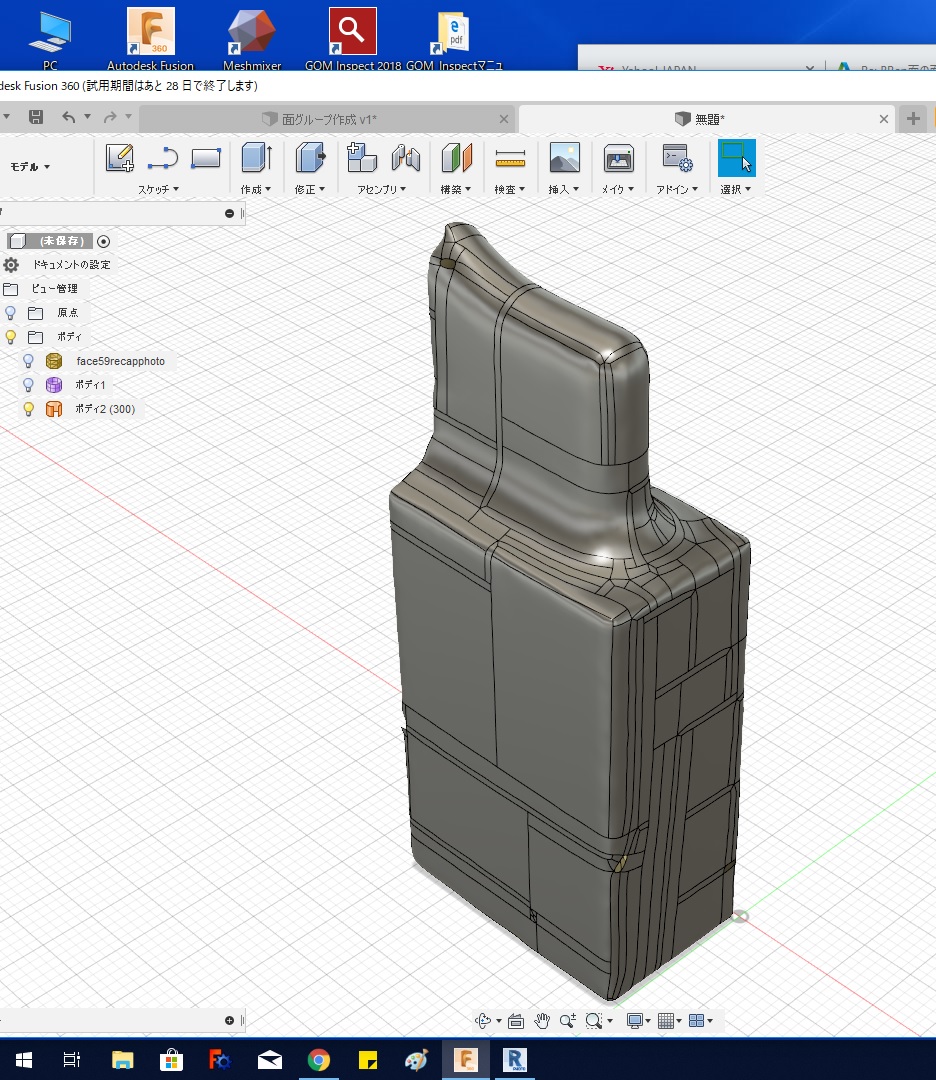The image size is (936, 1080).
Task: Click the Press Pull modify icon
Action: click(x=311, y=158)
